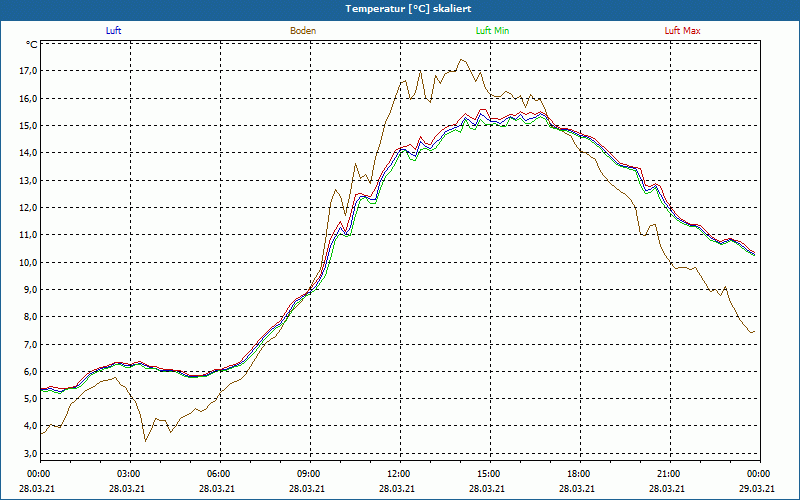800x500 pixels.
Task: Click the '9,0' y-axis value
Action: pos(31,290)
